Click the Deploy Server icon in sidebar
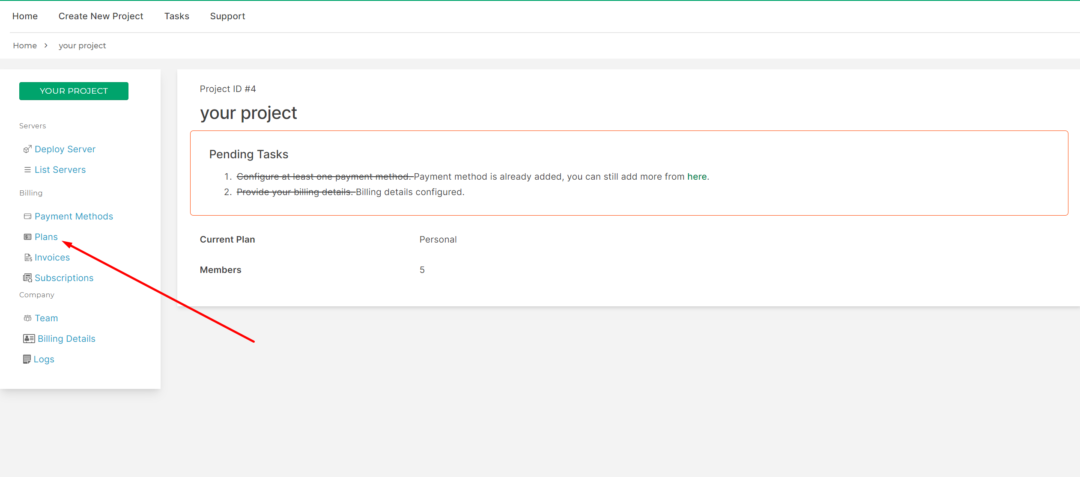The image size is (1080, 477). [27, 149]
